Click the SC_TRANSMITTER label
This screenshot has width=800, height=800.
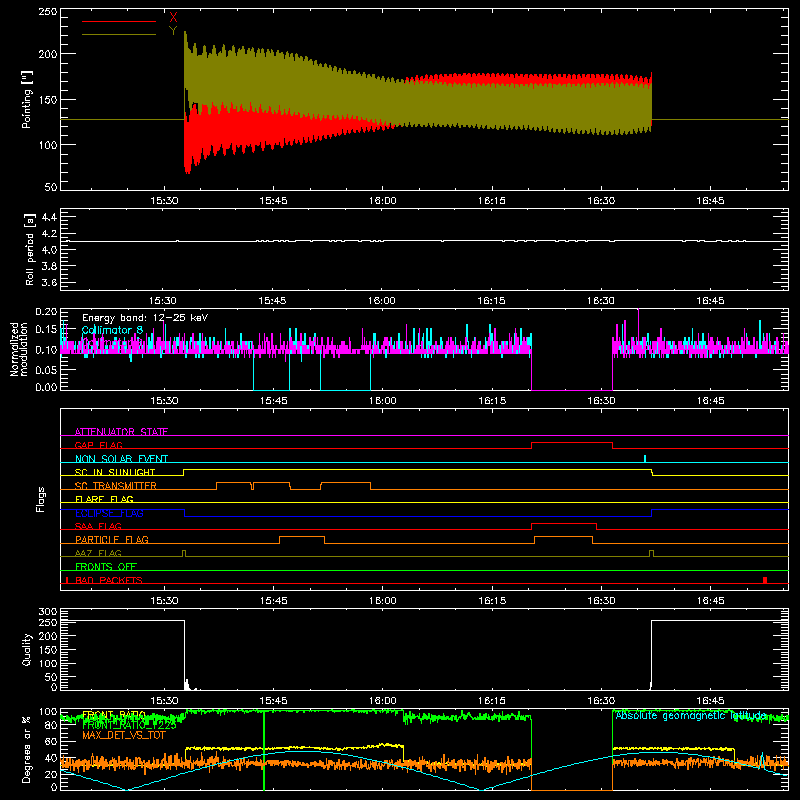116,486
